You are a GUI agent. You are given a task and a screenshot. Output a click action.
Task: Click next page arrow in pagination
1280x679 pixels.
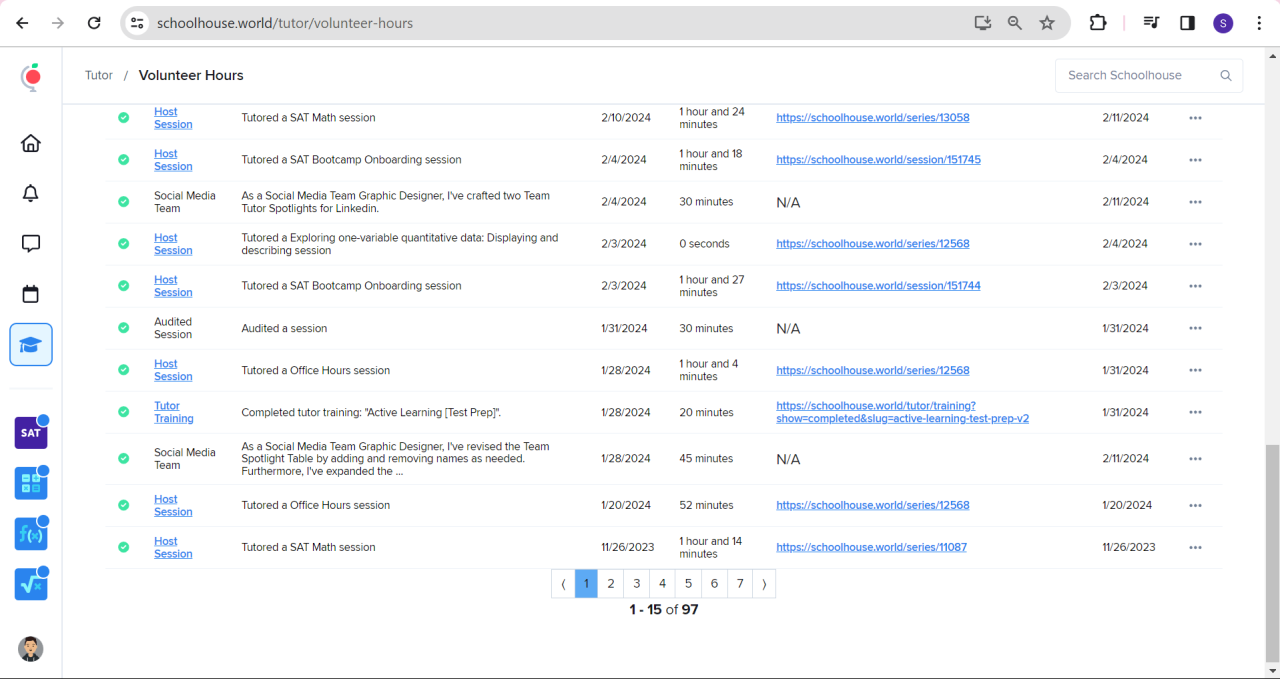(764, 584)
